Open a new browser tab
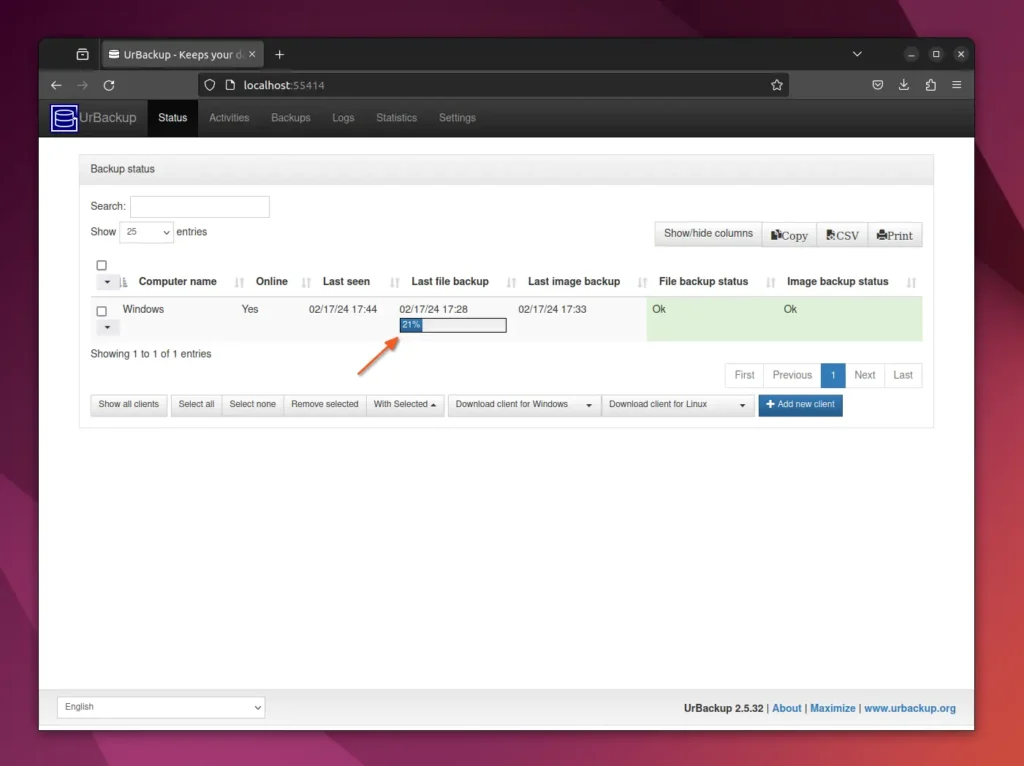The width and height of the screenshot is (1024, 766). [280, 55]
